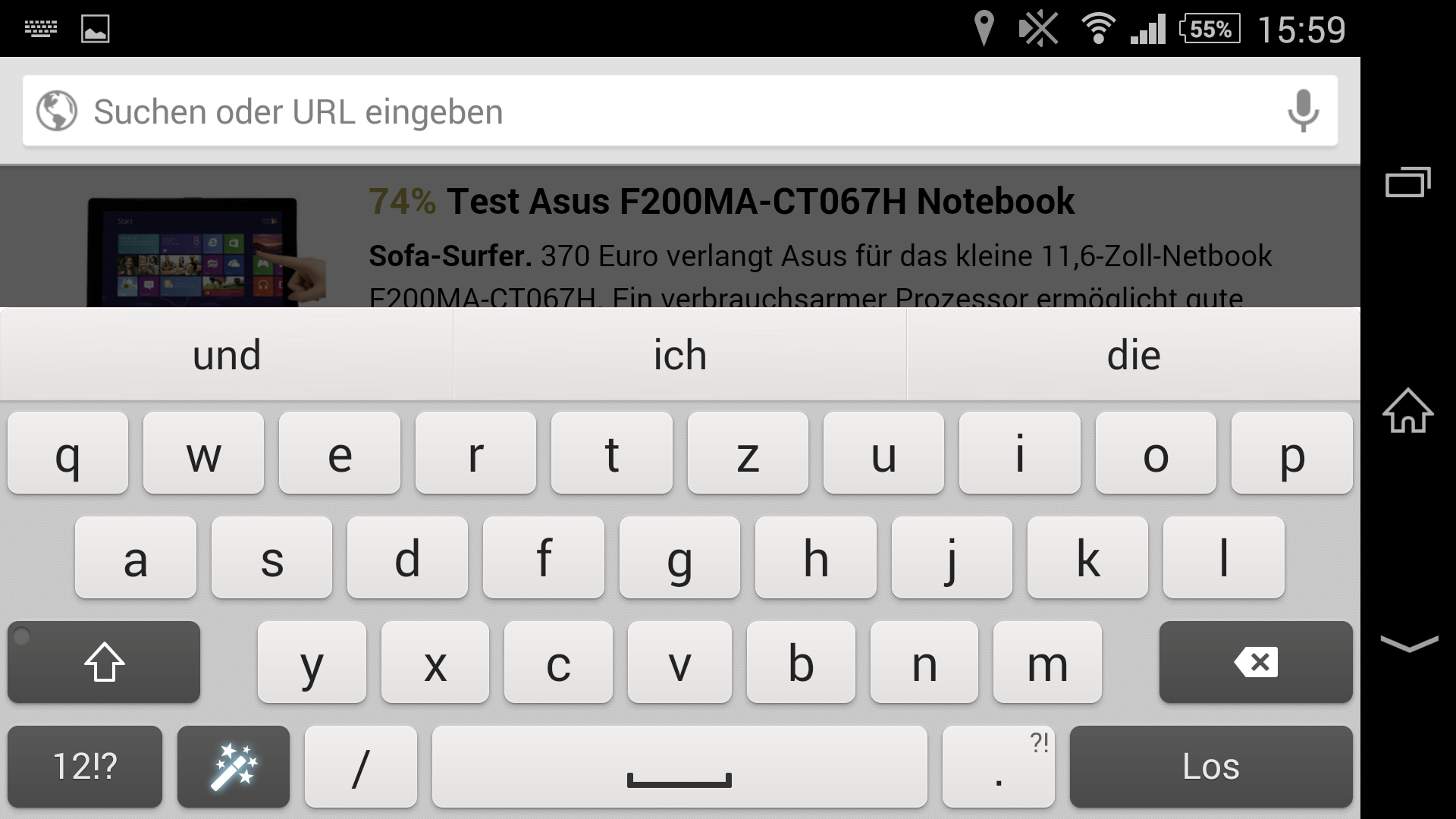Viewport: 1456px width, 819px height.
Task: Tap the period key with ?! hint
Action: (999, 767)
